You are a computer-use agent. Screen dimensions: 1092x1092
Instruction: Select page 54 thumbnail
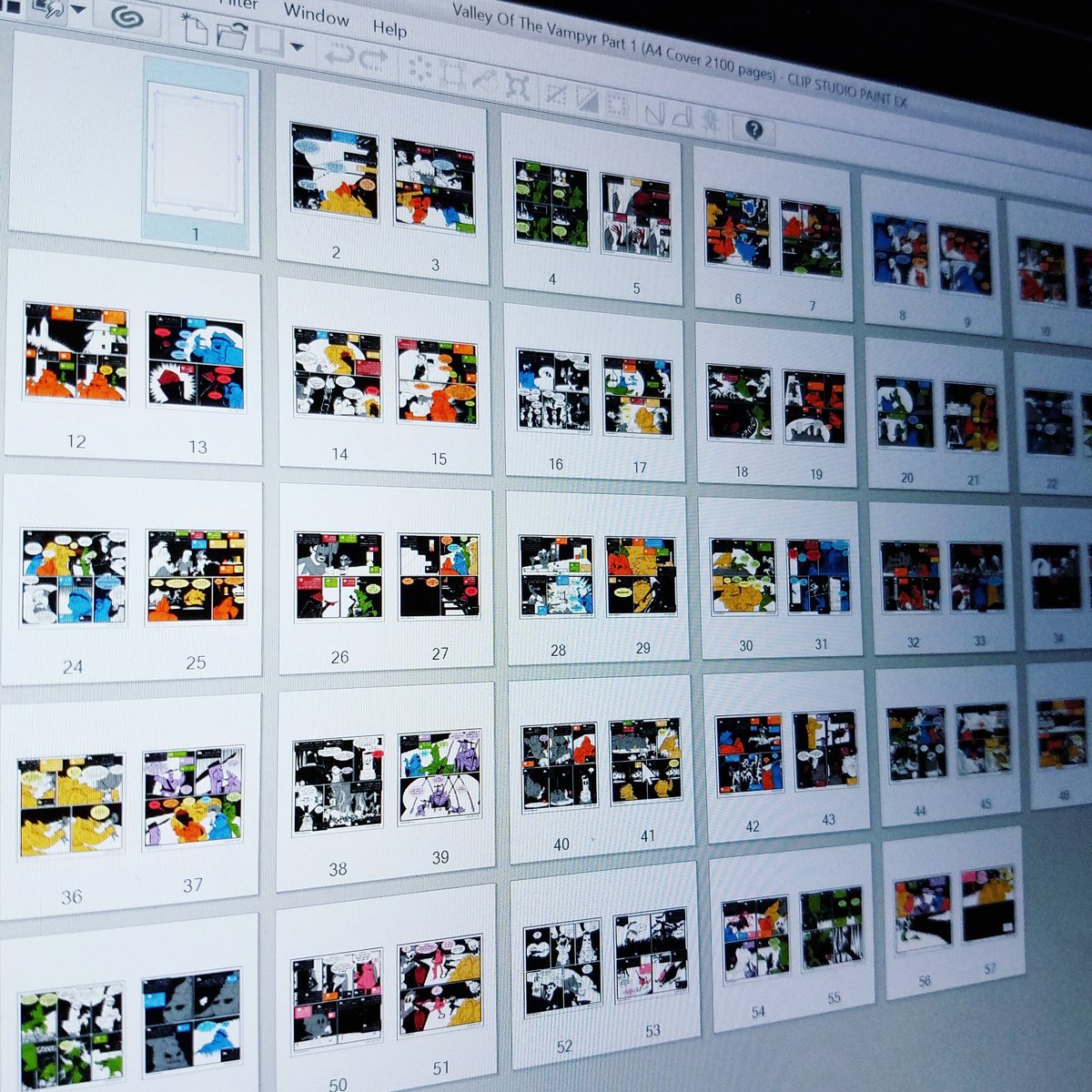tap(755, 939)
